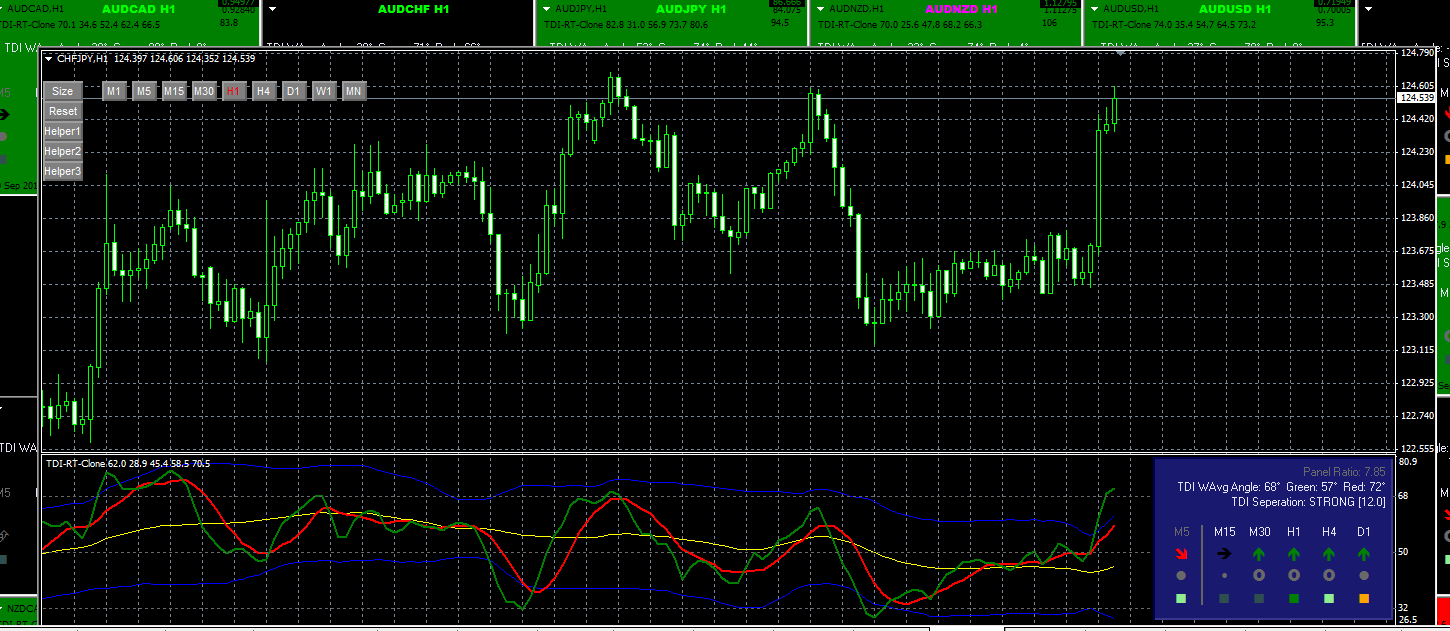
Task: Switch chart to H4 timeframe button
Action: [x=263, y=91]
